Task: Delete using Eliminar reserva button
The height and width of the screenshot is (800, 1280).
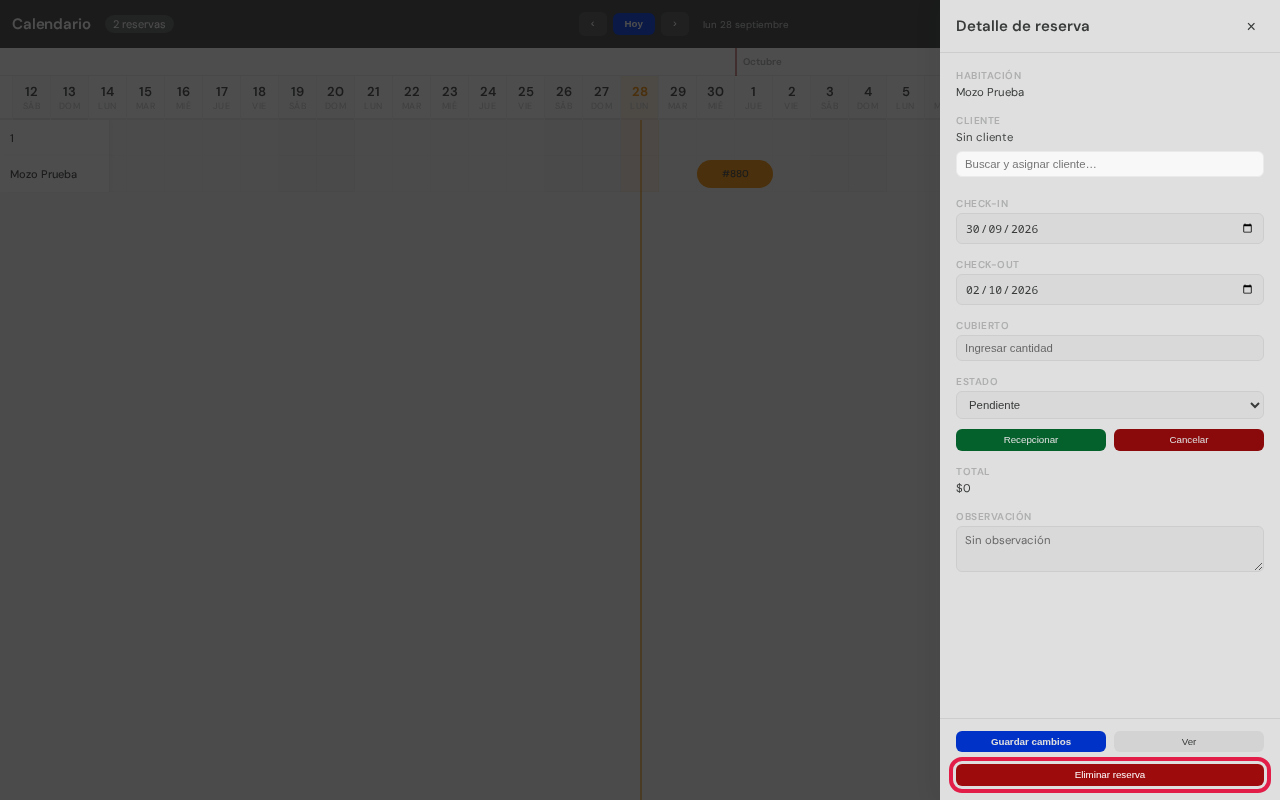Action: pos(1110,775)
